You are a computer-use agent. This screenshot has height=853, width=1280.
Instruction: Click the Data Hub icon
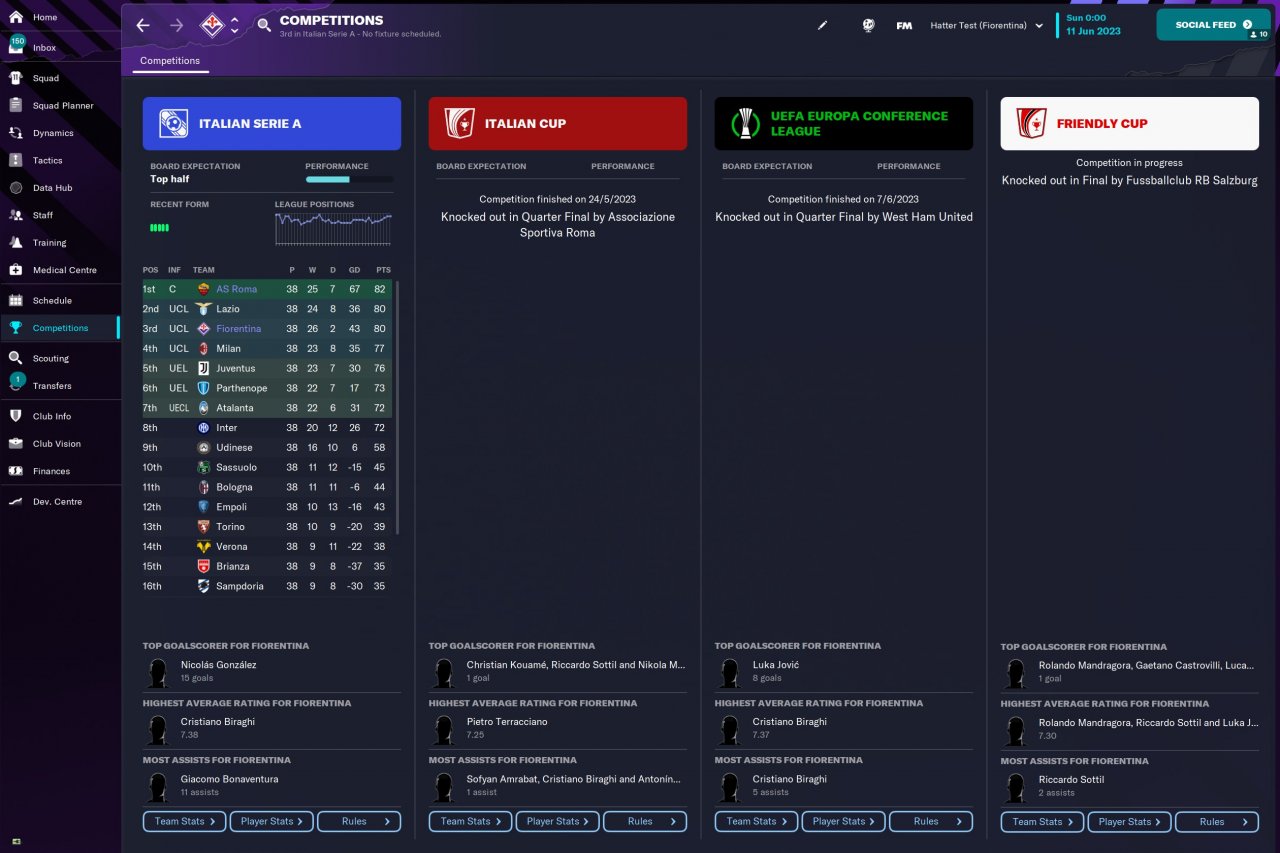pyautogui.click(x=16, y=188)
